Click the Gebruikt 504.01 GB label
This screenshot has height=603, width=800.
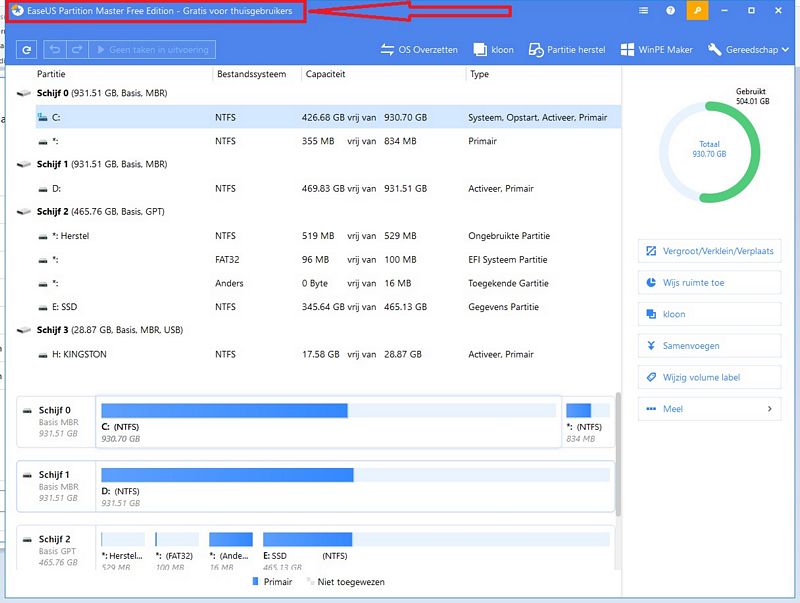[752, 96]
